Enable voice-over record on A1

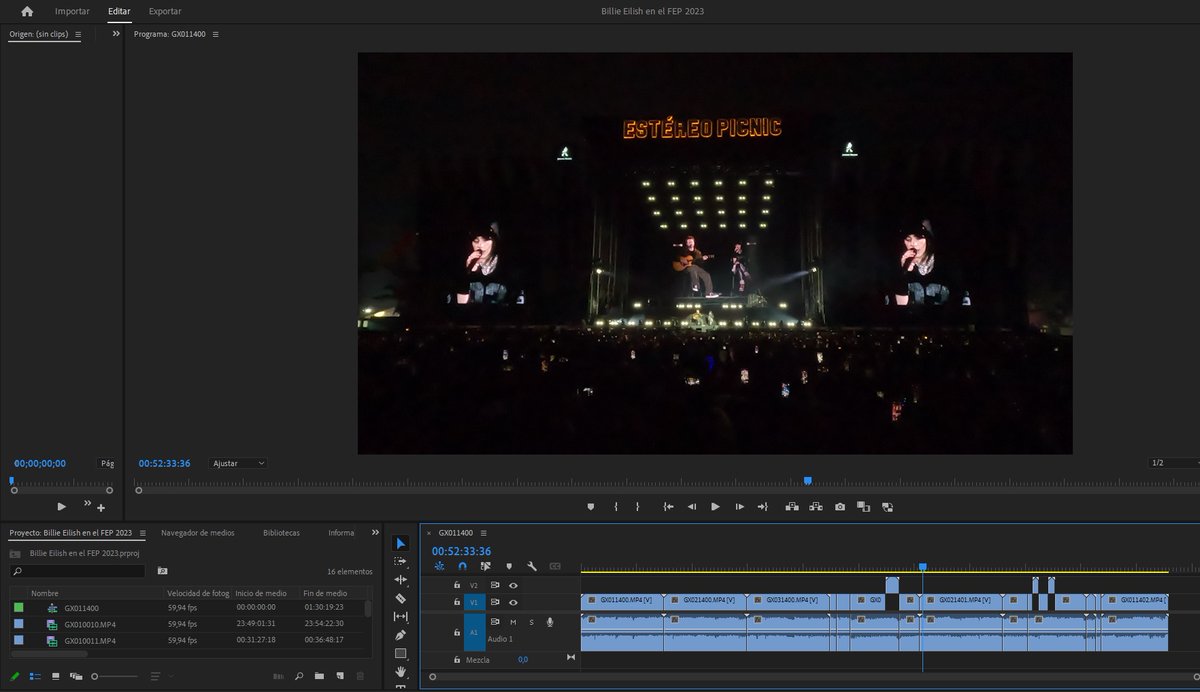[550, 622]
